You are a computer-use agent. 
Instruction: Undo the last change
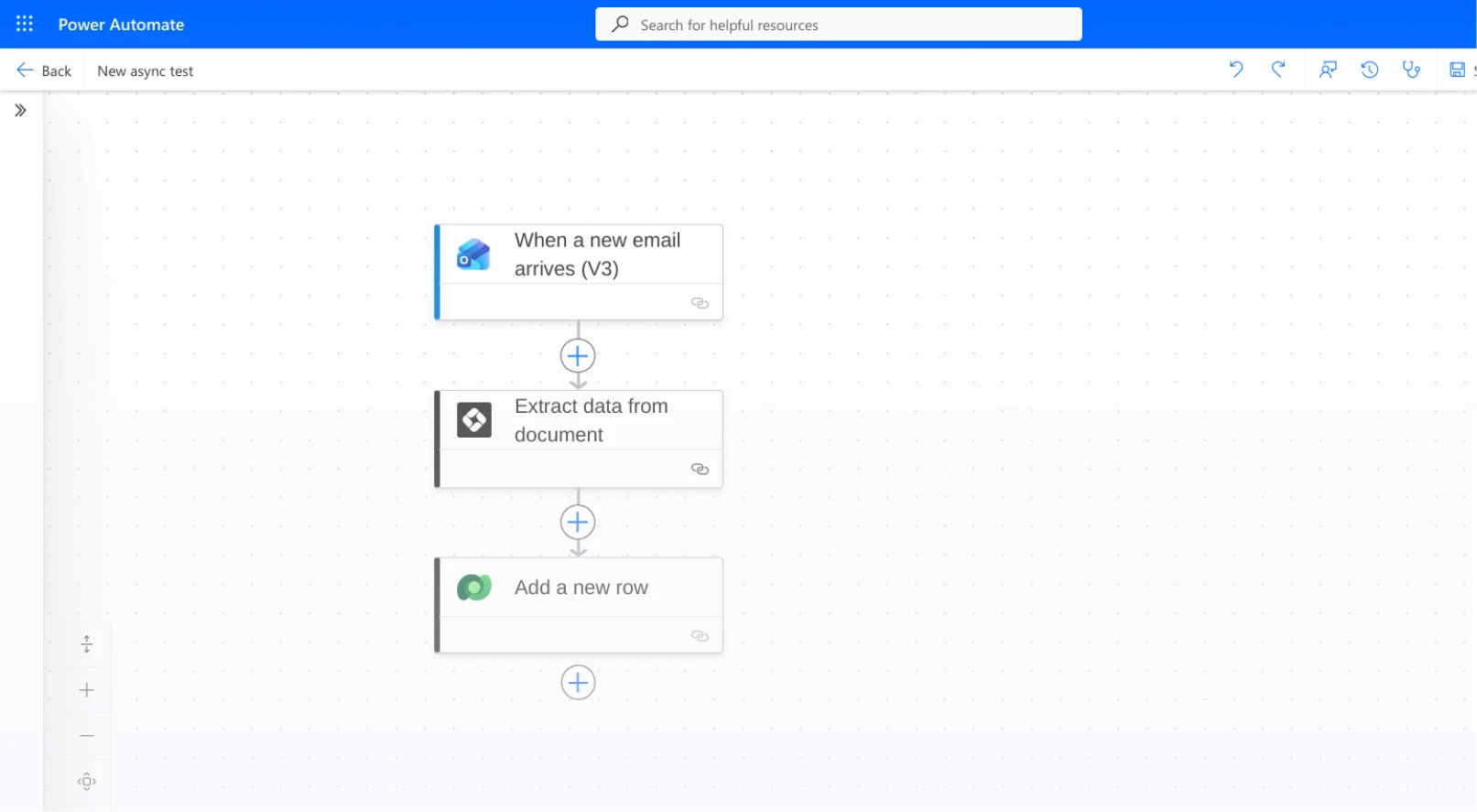point(1236,70)
